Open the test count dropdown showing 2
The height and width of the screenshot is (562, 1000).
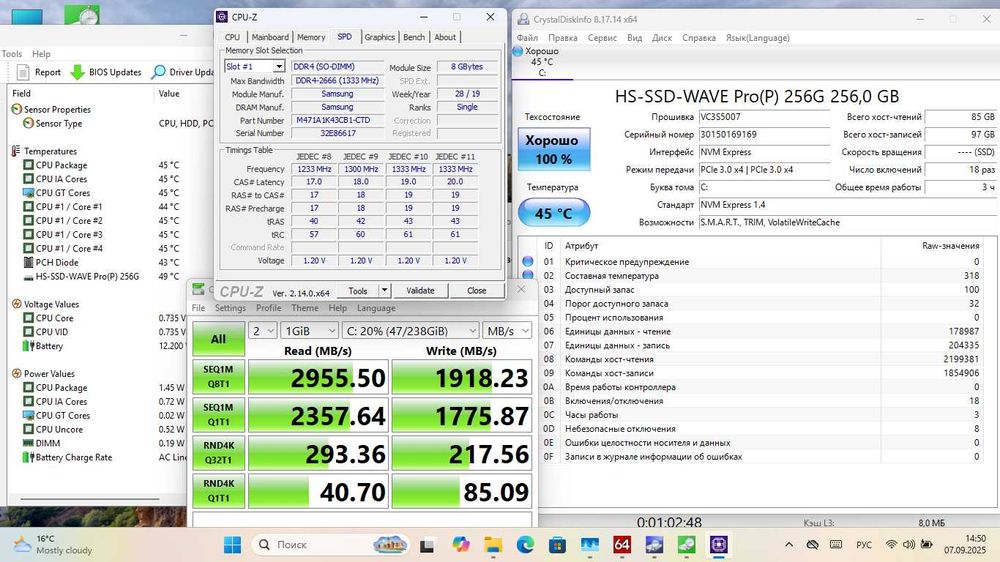click(x=262, y=331)
